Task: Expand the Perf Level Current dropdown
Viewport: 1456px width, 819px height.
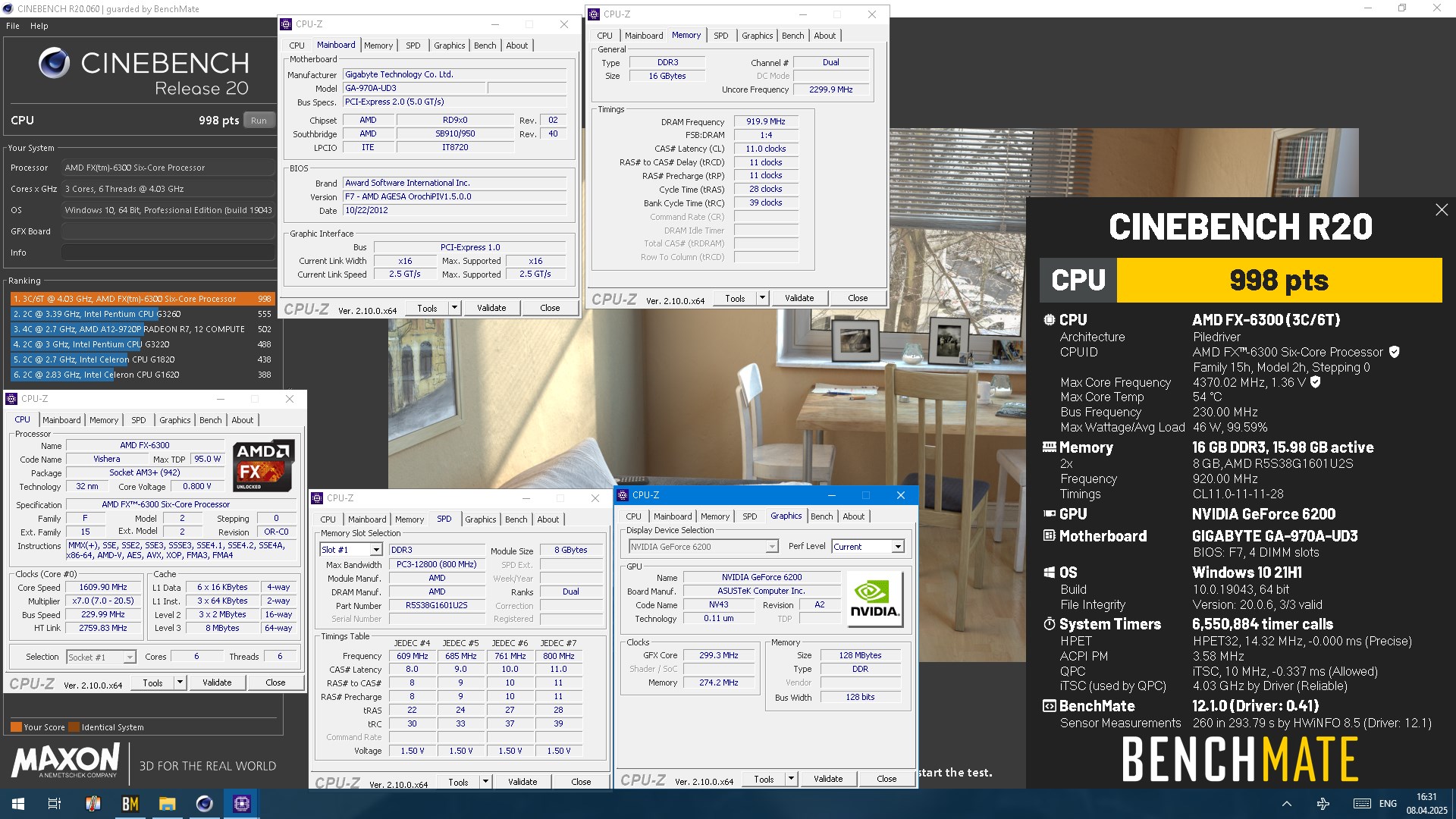Action: (898, 547)
